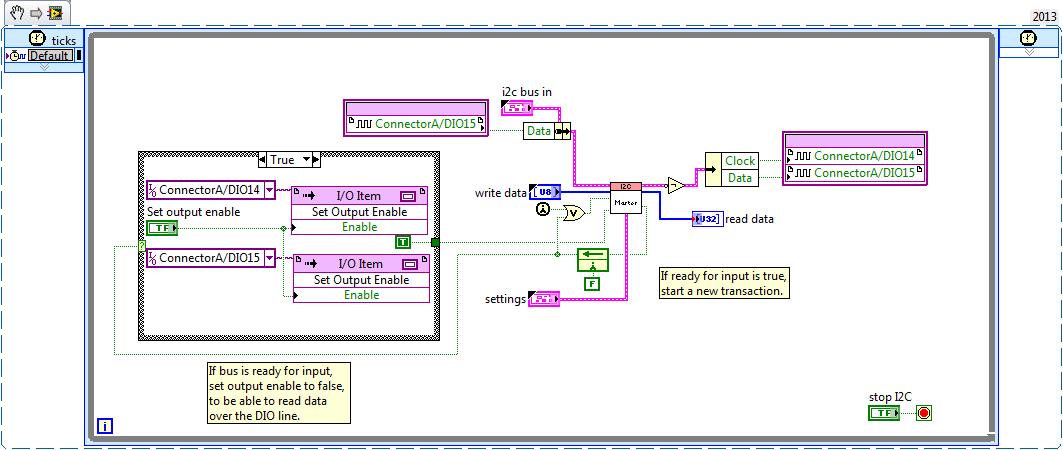1063x450 pixels.
Task: Click the case selector question mark terminal
Action: point(142,245)
